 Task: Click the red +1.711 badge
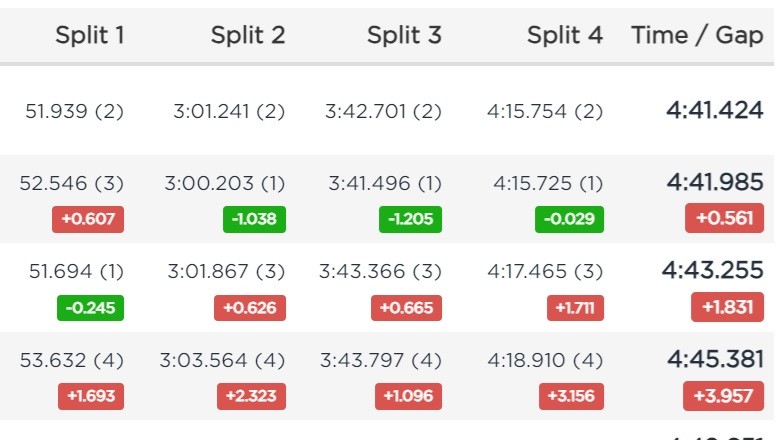pos(575,308)
